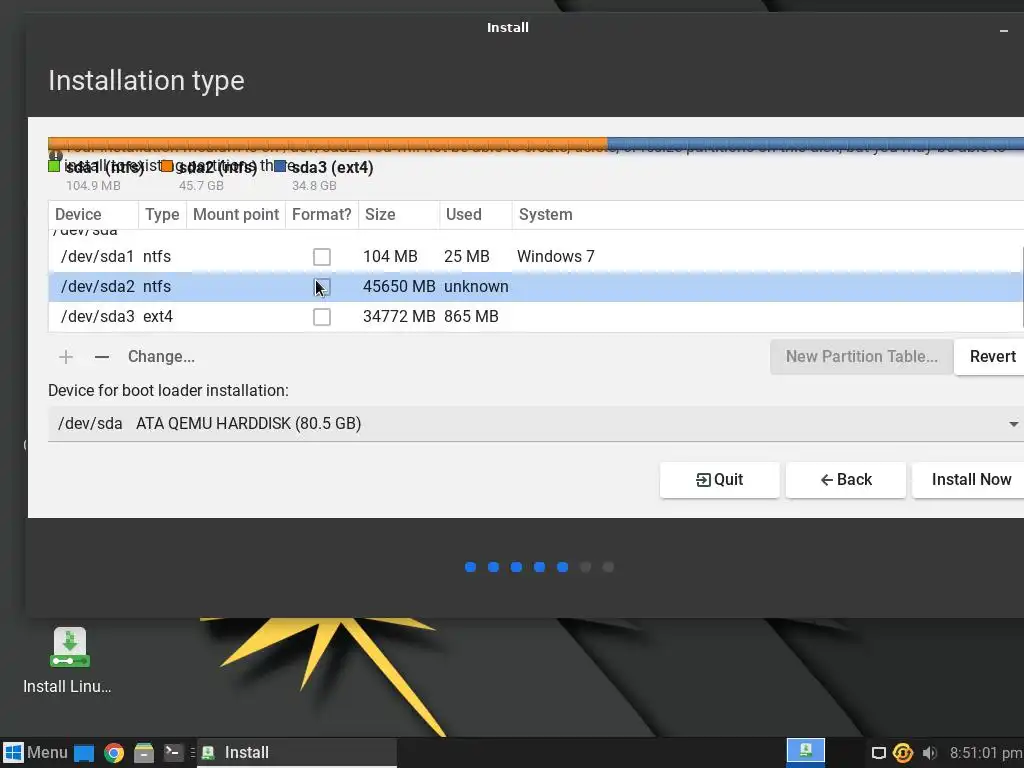This screenshot has height=768, width=1024.
Task: Open the display tray icon
Action: (x=878, y=753)
